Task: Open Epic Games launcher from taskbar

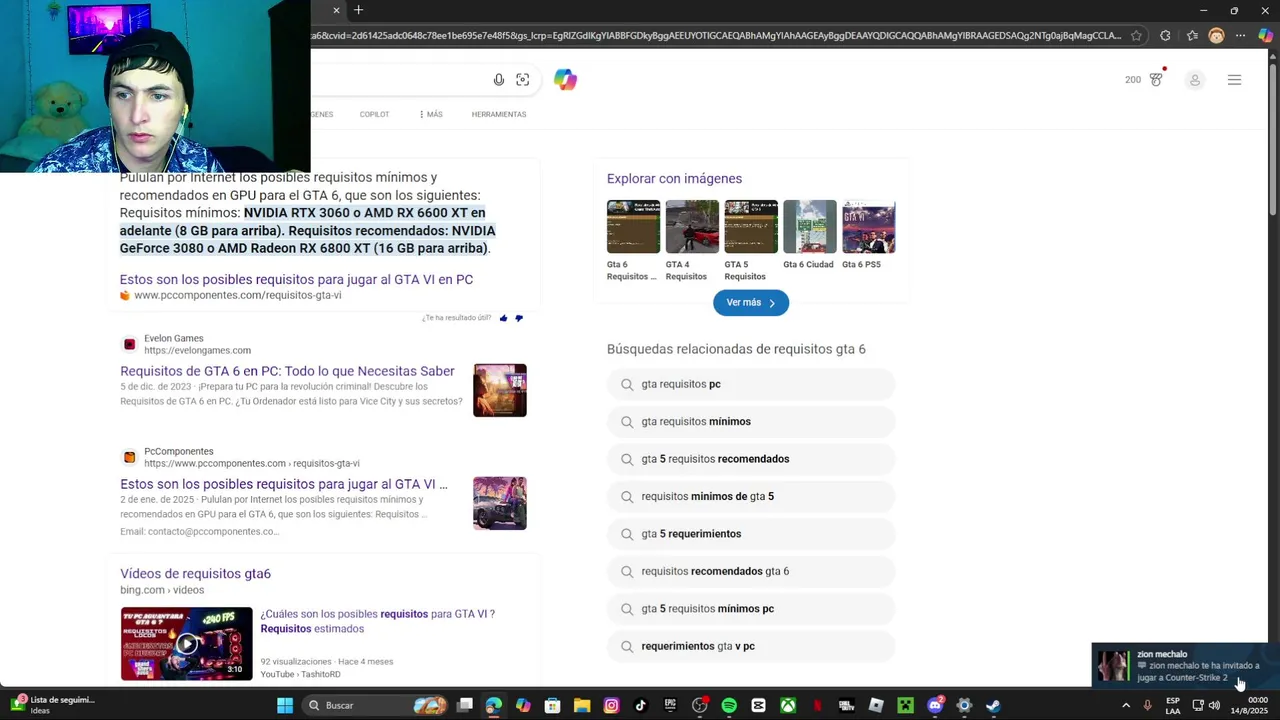Action: [x=670, y=705]
